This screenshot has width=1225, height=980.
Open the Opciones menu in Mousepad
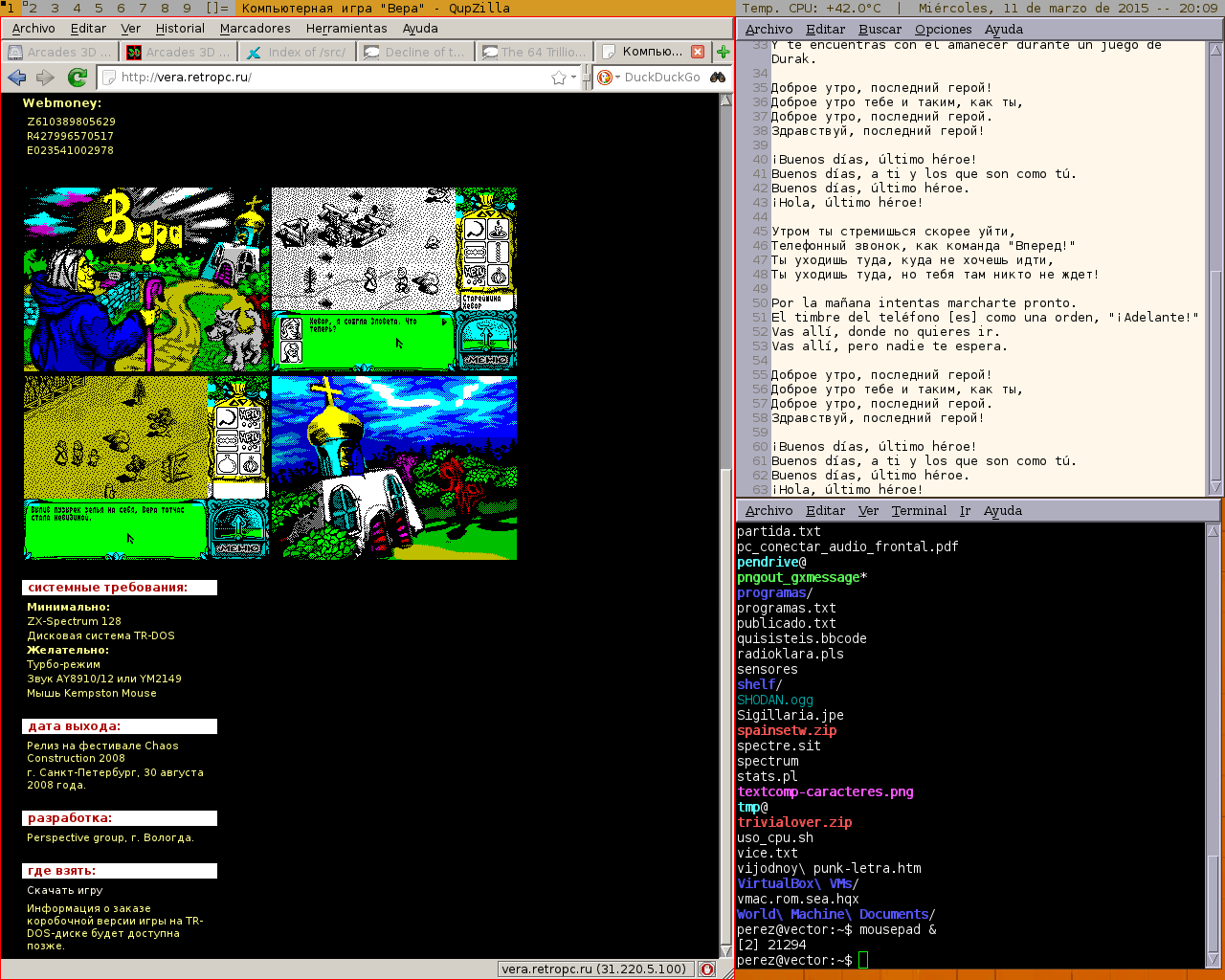tap(943, 30)
